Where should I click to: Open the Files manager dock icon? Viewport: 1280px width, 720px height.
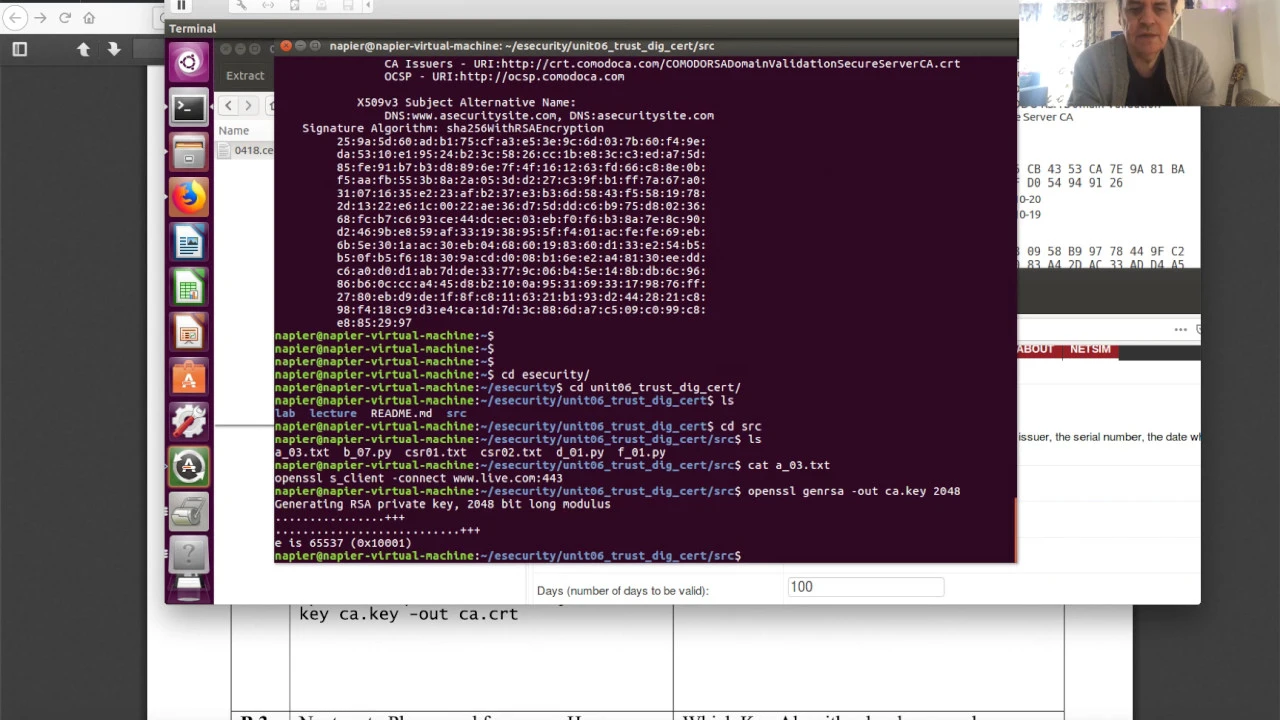(x=189, y=153)
